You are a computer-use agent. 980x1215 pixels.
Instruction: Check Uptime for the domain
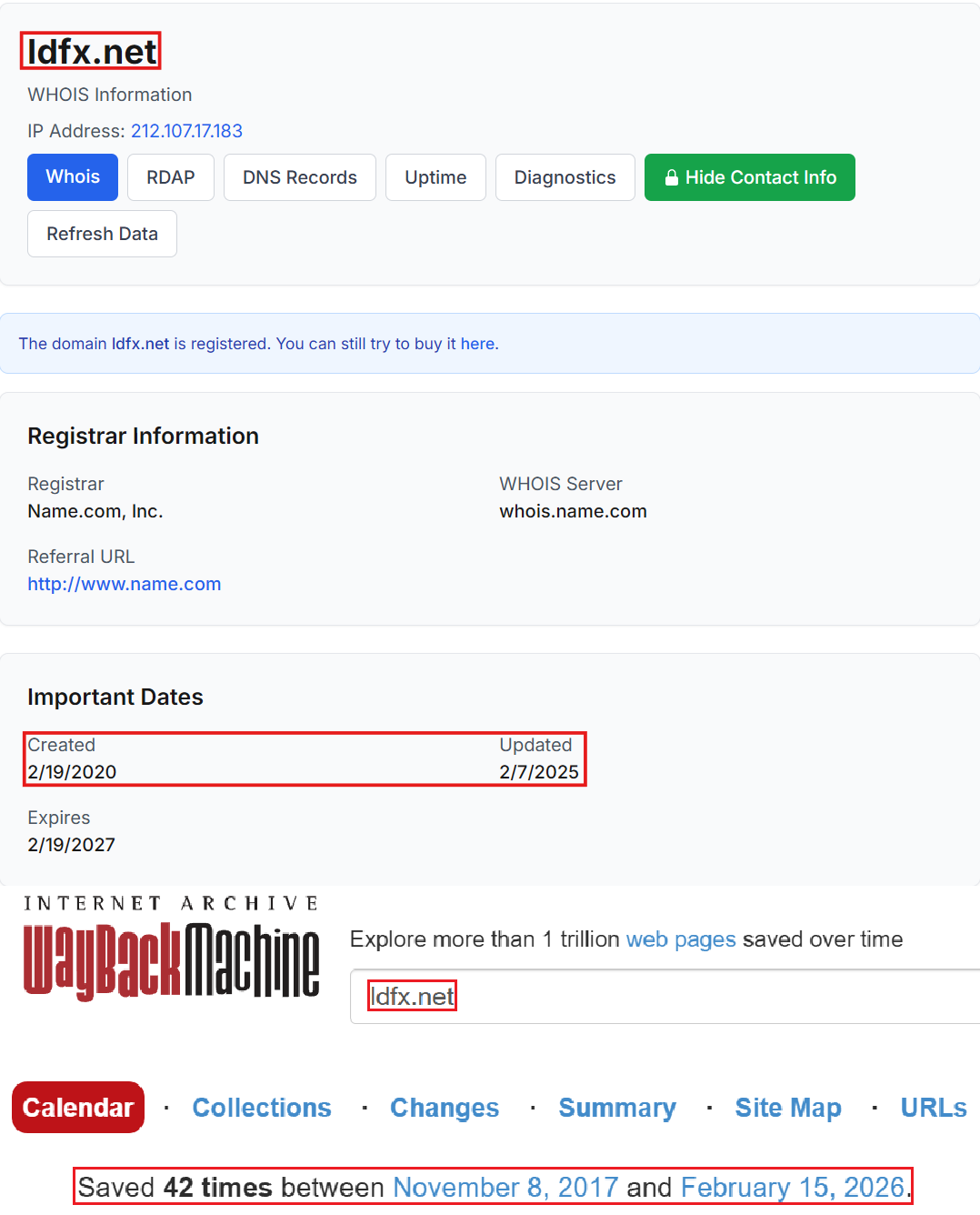435,177
